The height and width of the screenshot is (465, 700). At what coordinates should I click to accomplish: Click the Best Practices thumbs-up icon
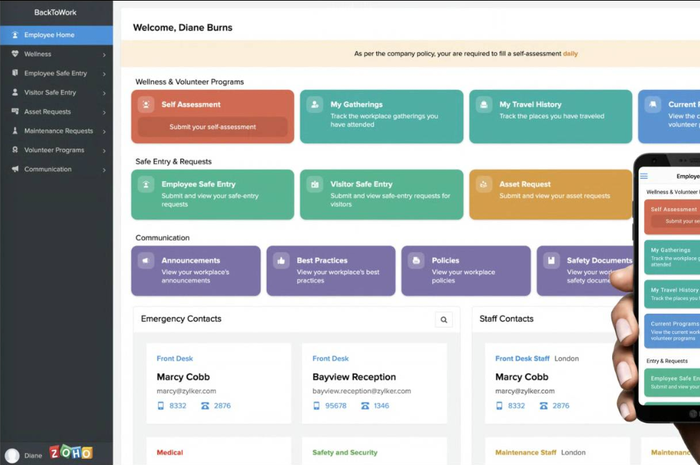tap(281, 260)
